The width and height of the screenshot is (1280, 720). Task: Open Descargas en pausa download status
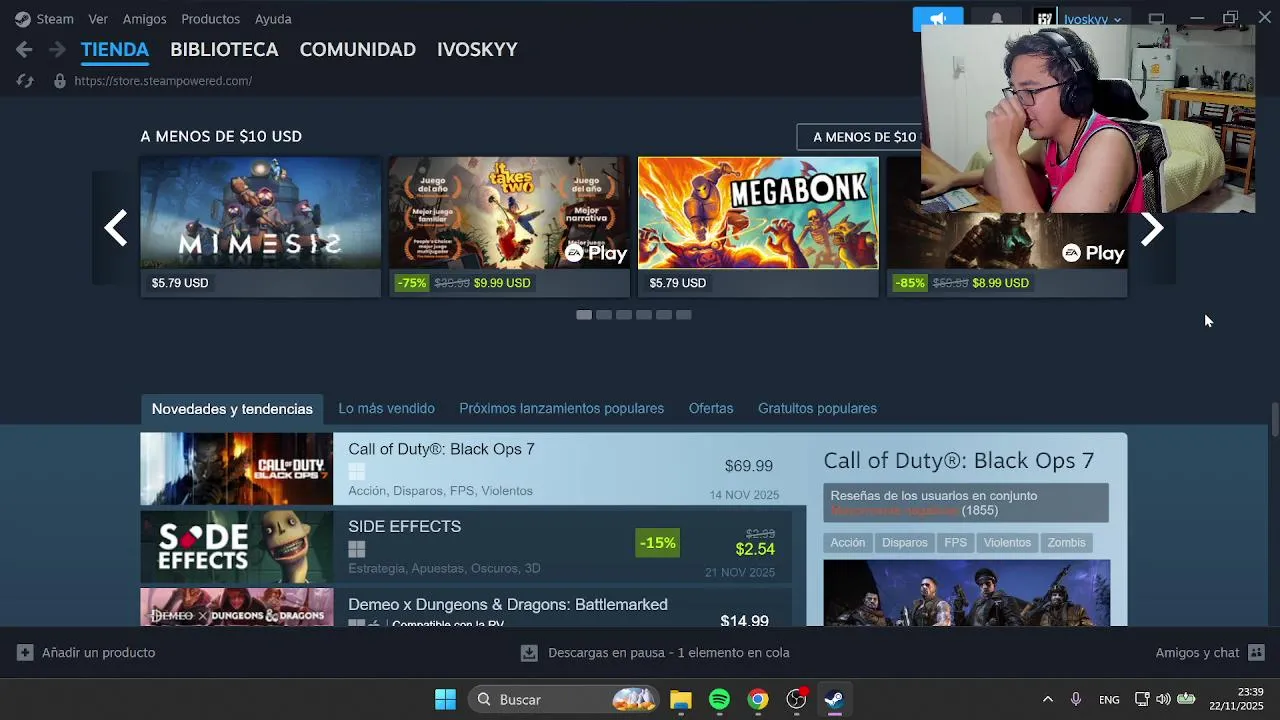pos(669,652)
